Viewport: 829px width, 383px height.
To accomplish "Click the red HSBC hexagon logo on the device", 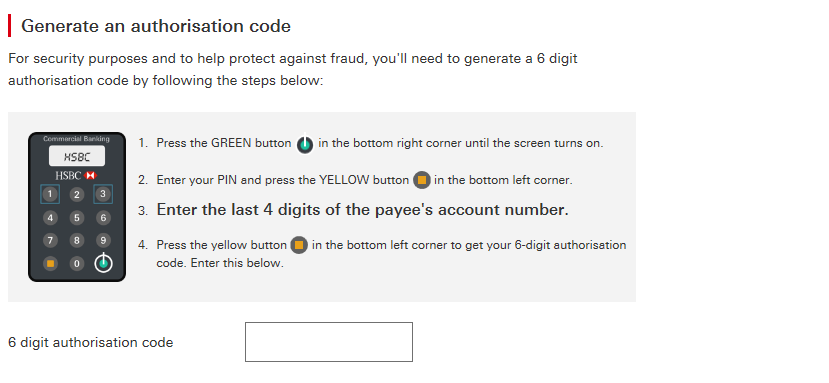I will tap(90, 175).
